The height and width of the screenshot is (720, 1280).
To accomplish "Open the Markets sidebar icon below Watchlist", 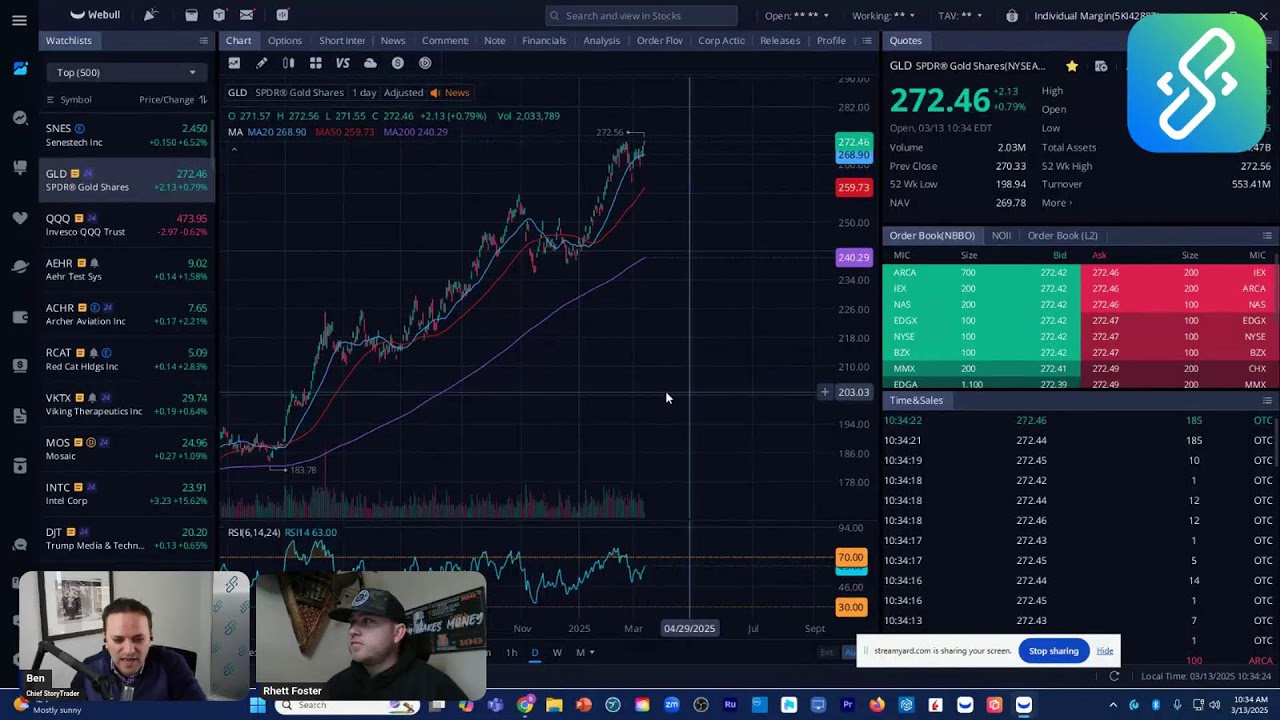I will [20, 118].
